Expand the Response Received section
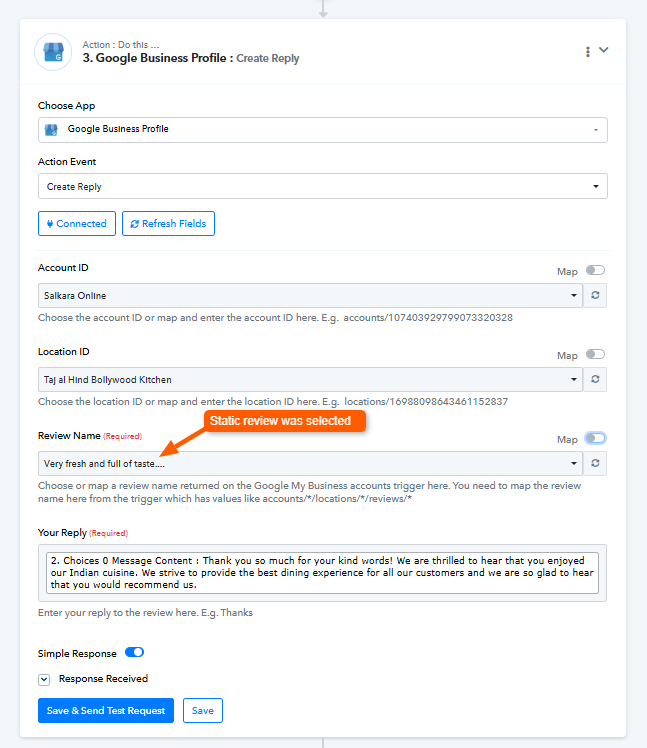647x748 pixels. click(44, 679)
